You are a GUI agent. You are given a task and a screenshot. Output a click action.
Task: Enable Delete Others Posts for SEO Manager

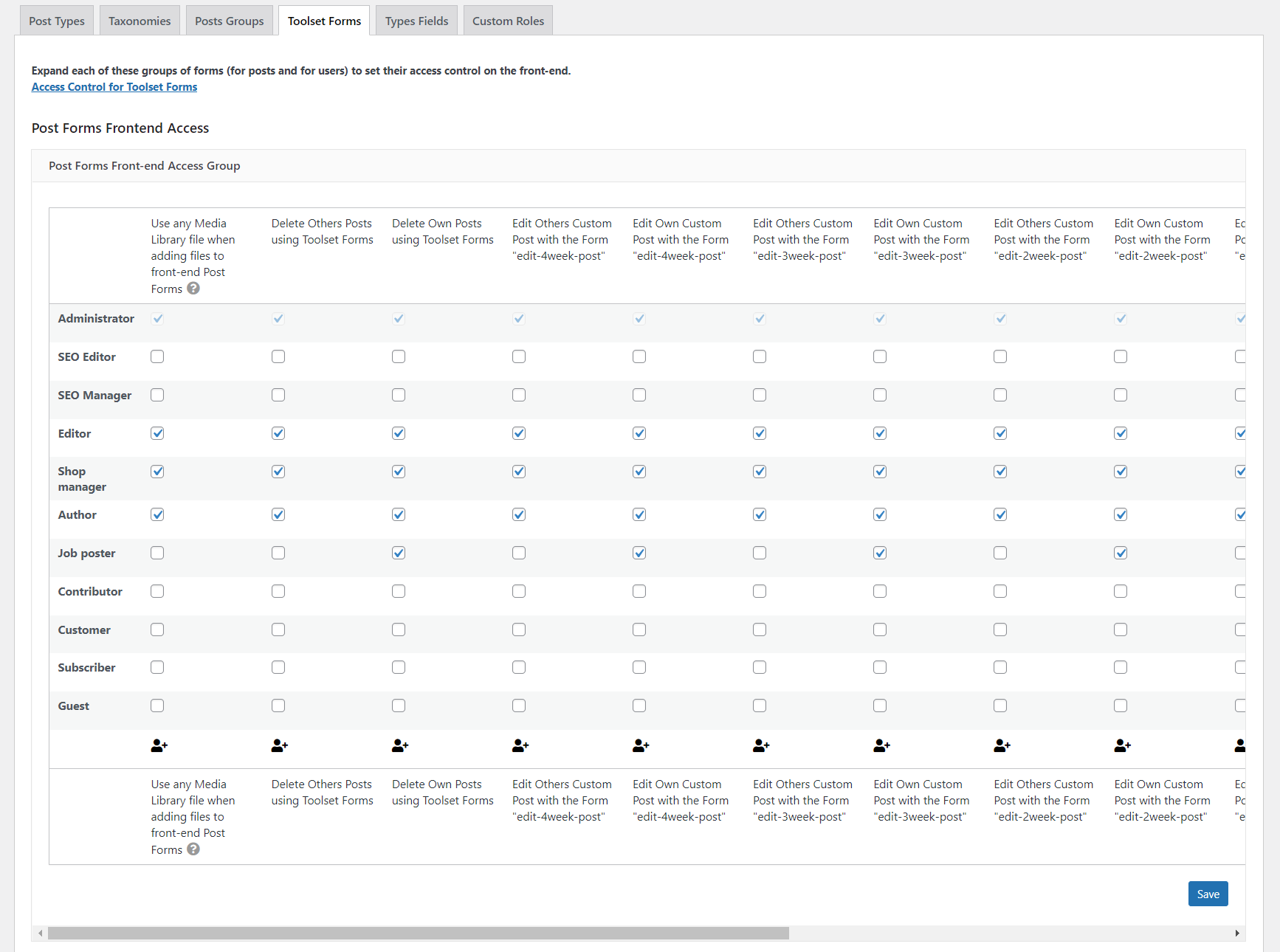tap(278, 395)
